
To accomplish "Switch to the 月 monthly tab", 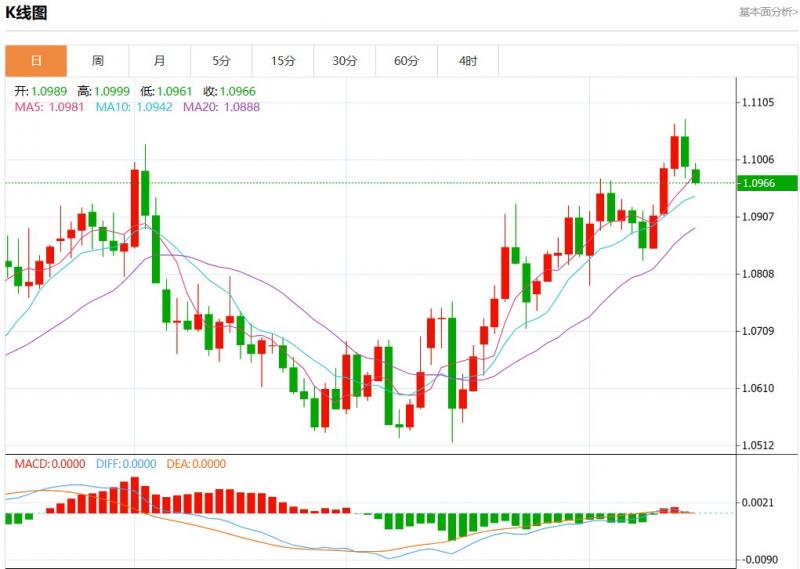I will [160, 61].
